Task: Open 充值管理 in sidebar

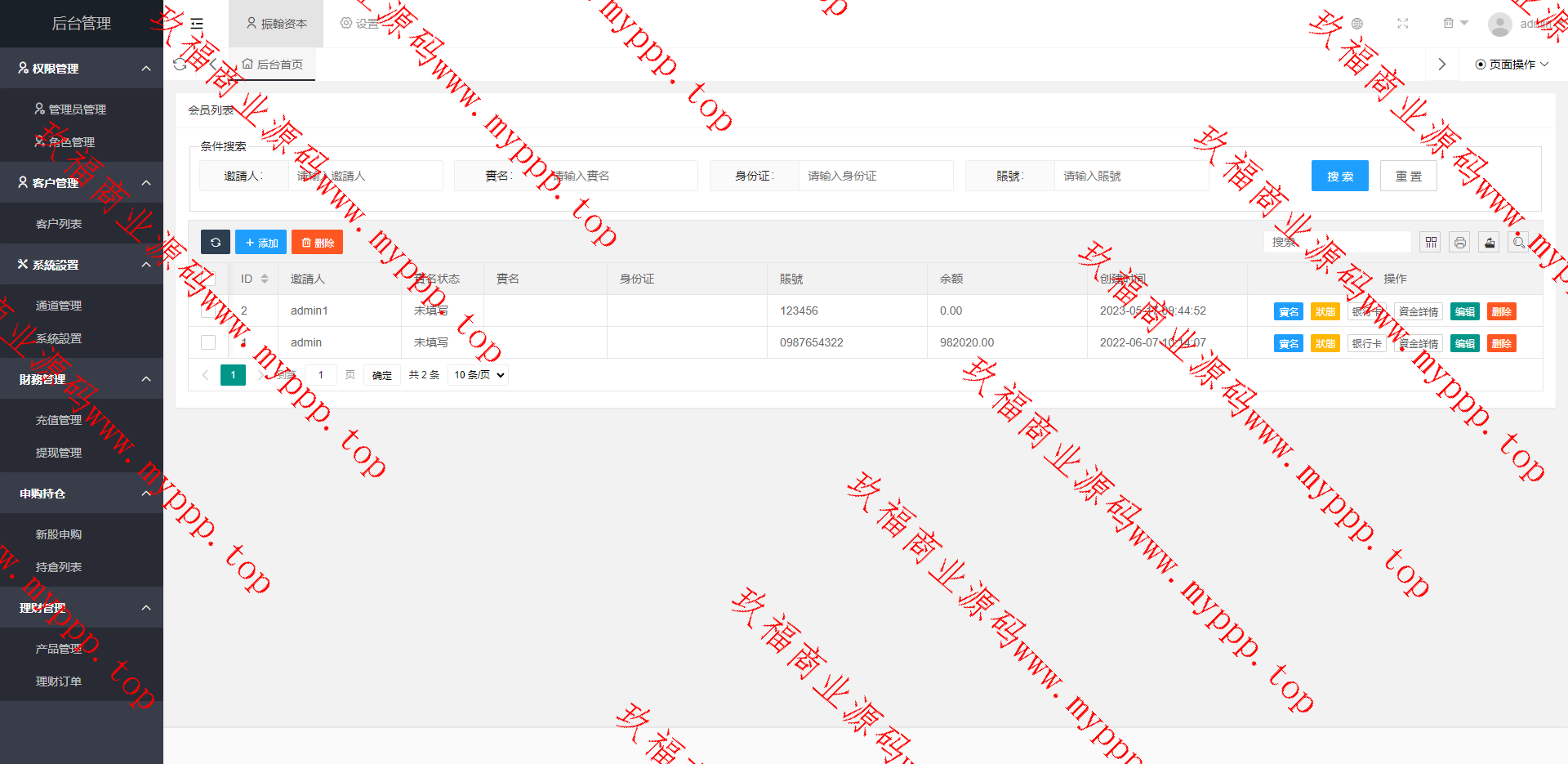Action: click(x=82, y=419)
